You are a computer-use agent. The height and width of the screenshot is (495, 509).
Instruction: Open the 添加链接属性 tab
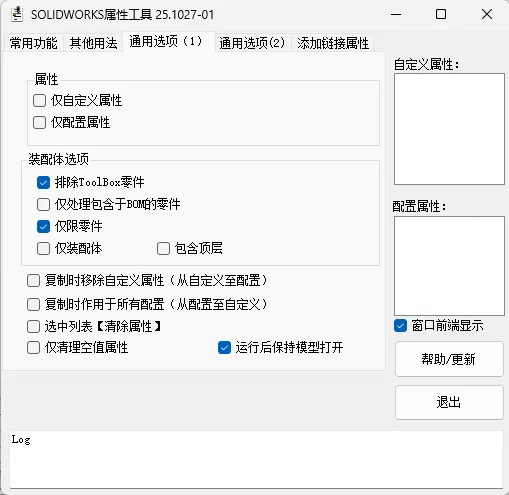tap(333, 43)
